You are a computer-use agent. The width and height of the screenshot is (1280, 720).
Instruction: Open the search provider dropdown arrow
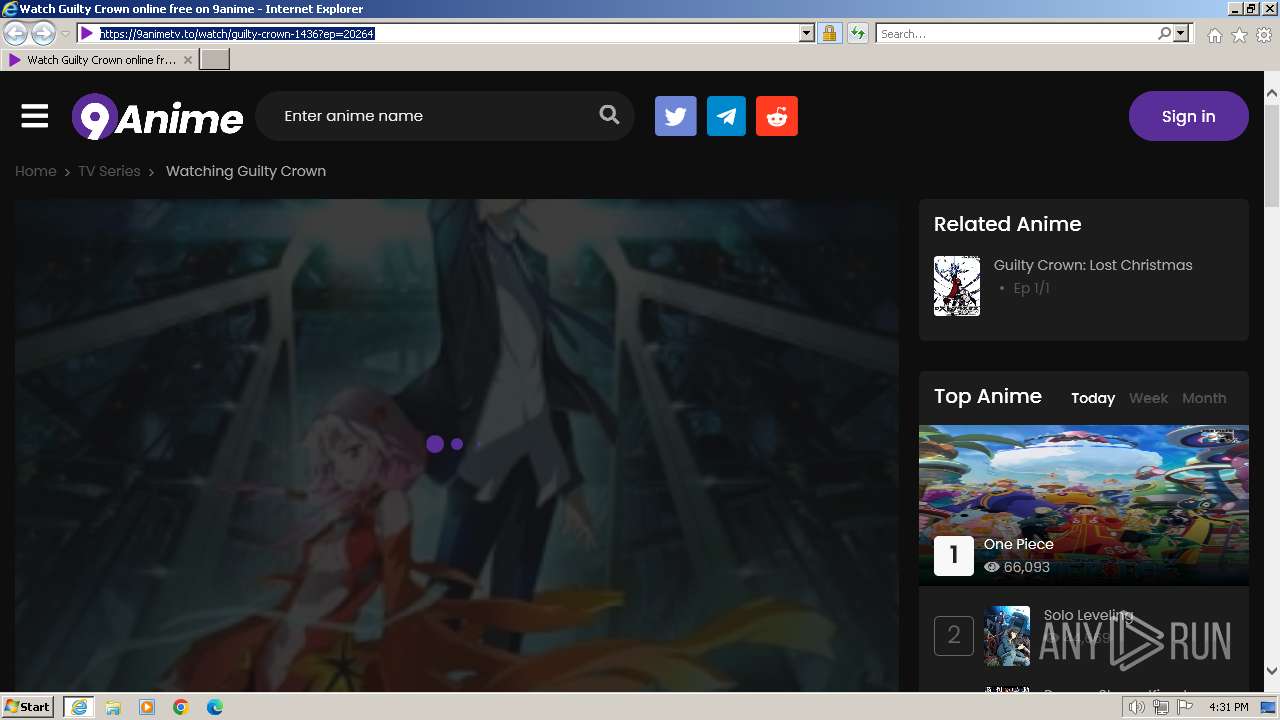coord(1182,34)
